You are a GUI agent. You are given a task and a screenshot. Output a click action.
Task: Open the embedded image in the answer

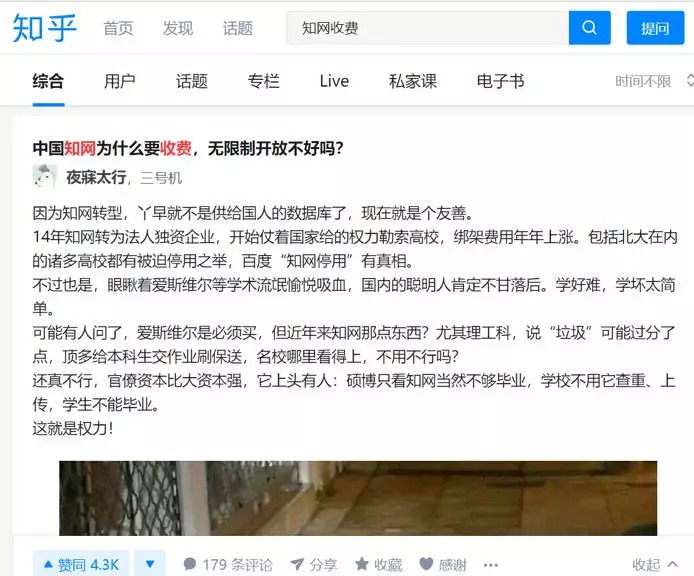point(358,498)
